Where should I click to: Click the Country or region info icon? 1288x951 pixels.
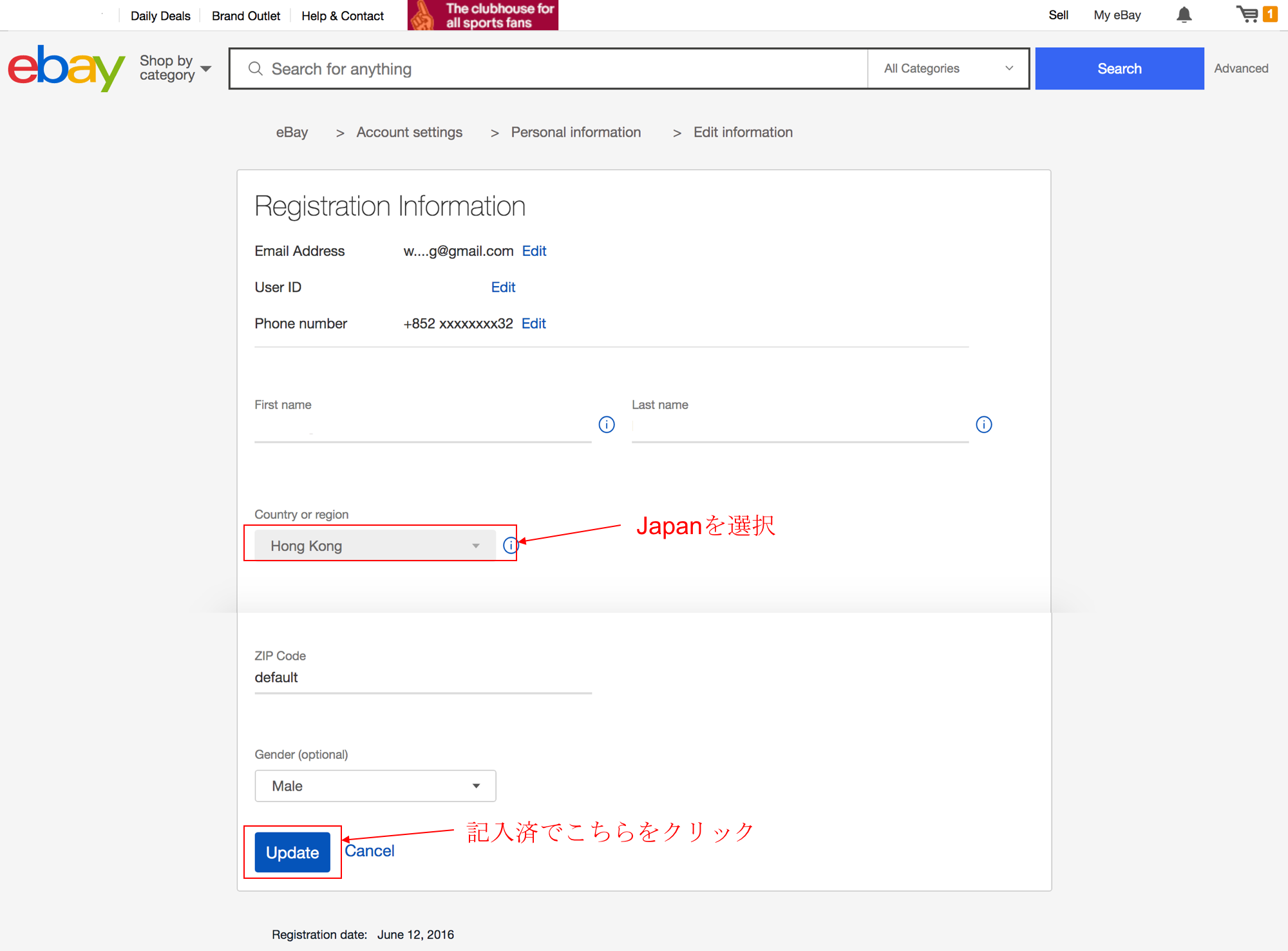pos(510,546)
